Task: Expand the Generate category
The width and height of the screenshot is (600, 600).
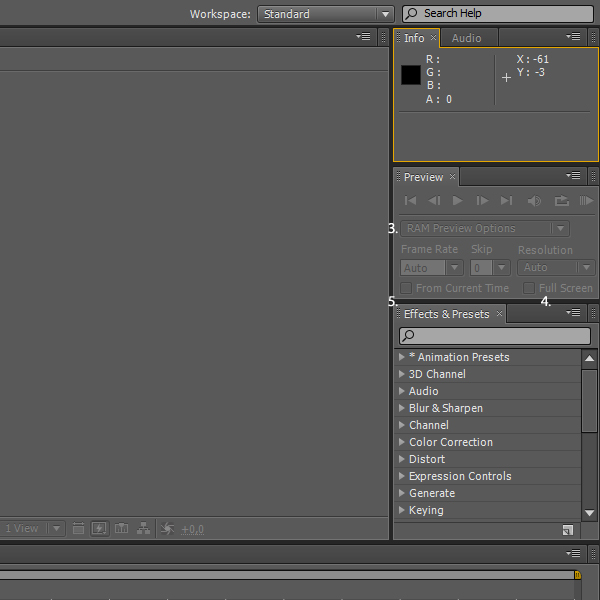Action: pos(401,493)
